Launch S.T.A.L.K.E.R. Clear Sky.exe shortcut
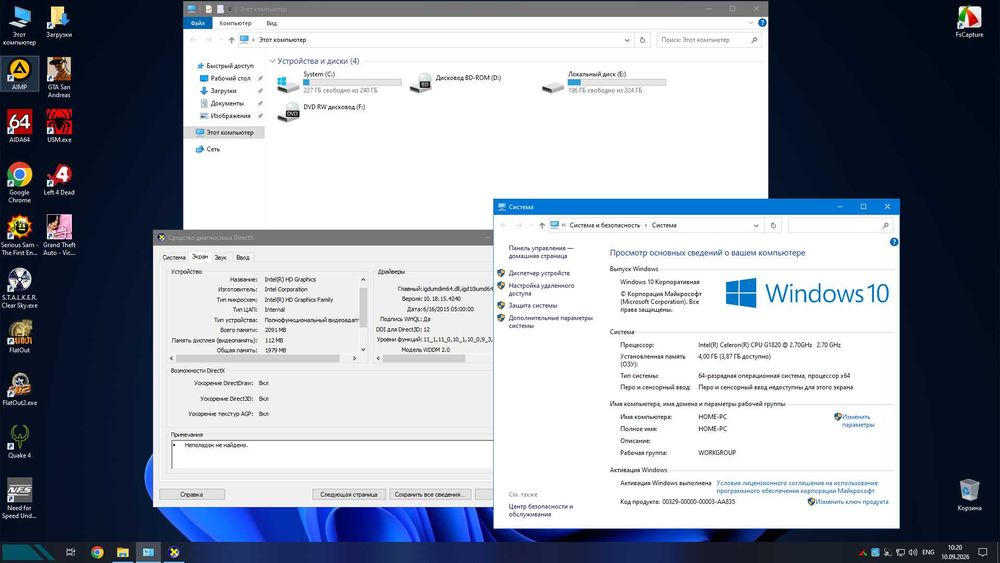This screenshot has width=1000, height=563. tap(20, 288)
